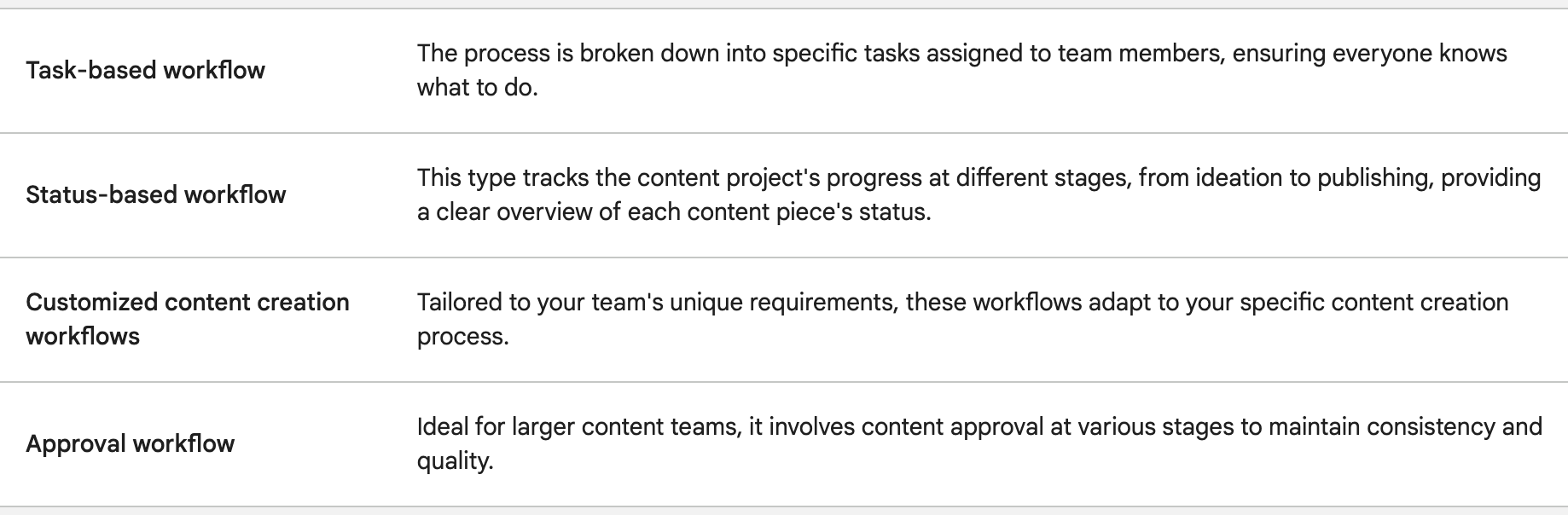Click 'larger content teams' in Approval description

pos(625,426)
